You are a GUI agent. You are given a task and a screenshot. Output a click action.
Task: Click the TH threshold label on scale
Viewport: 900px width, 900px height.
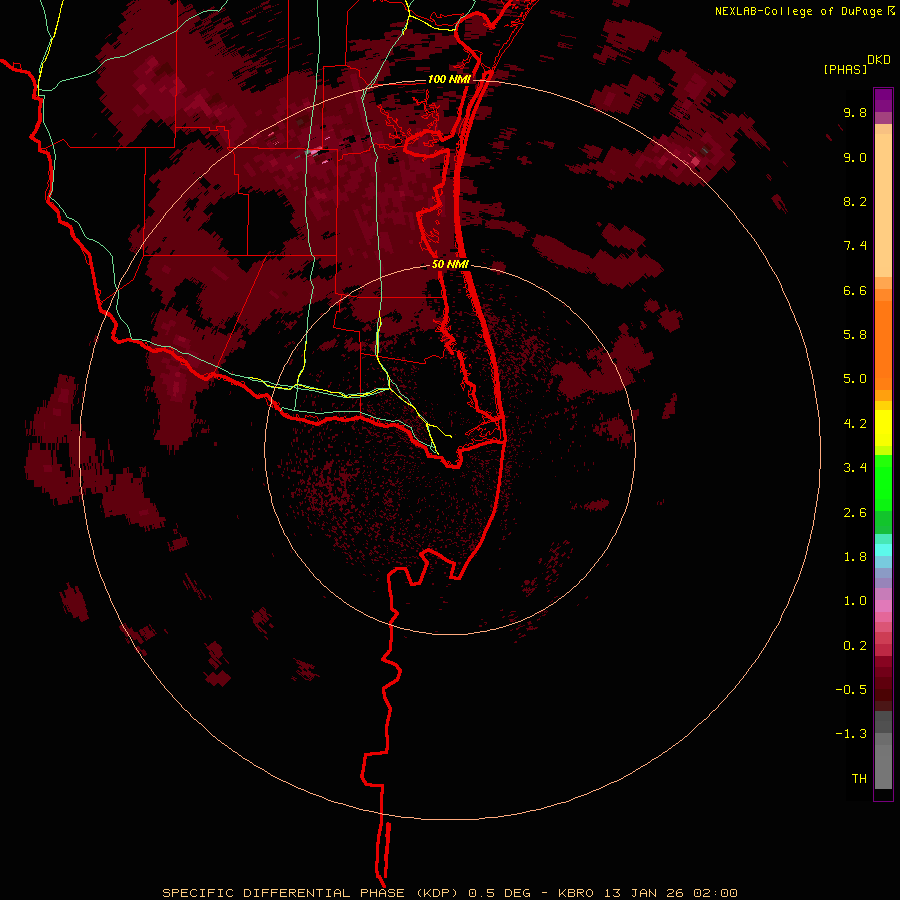click(859, 779)
